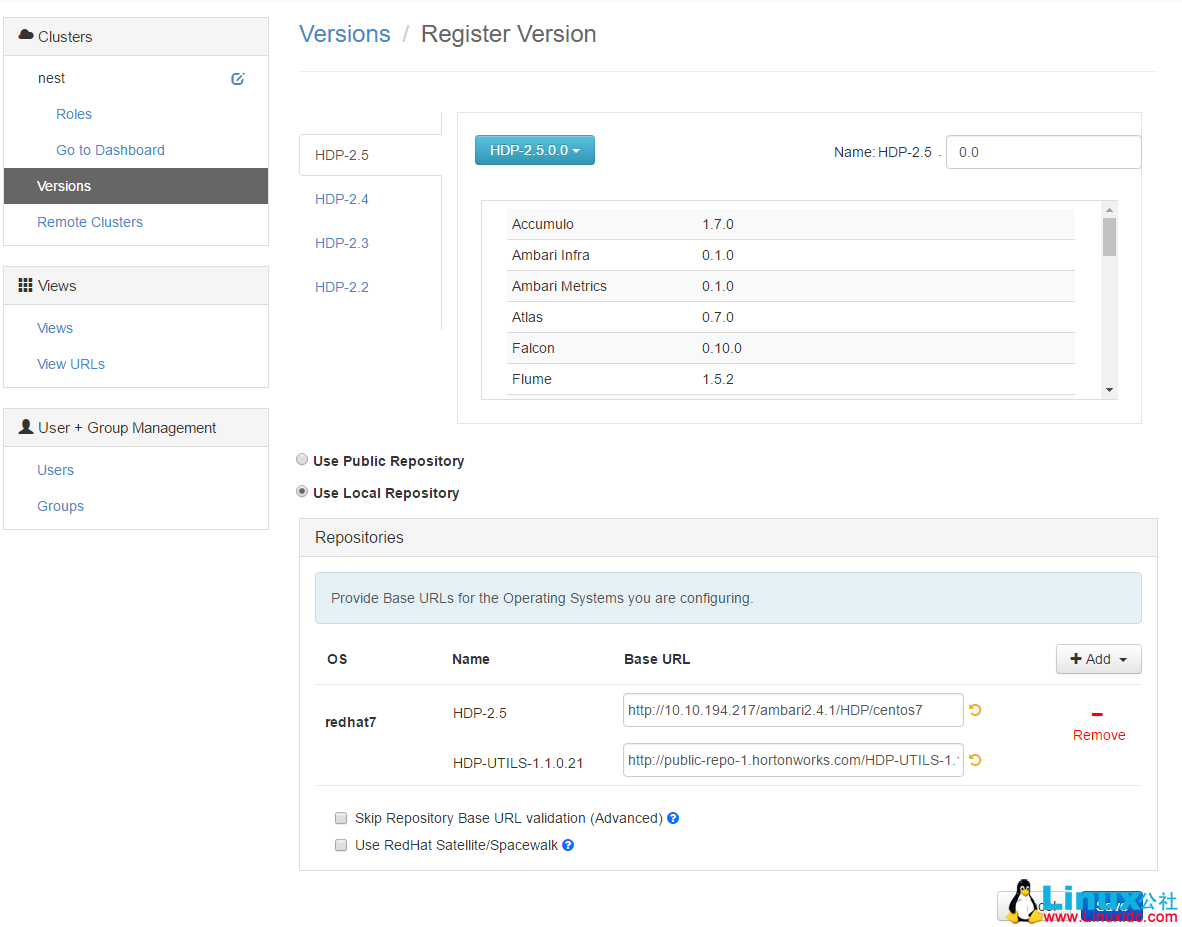Switch to the HDP-2.4 tab
1182x927 pixels.
342,199
